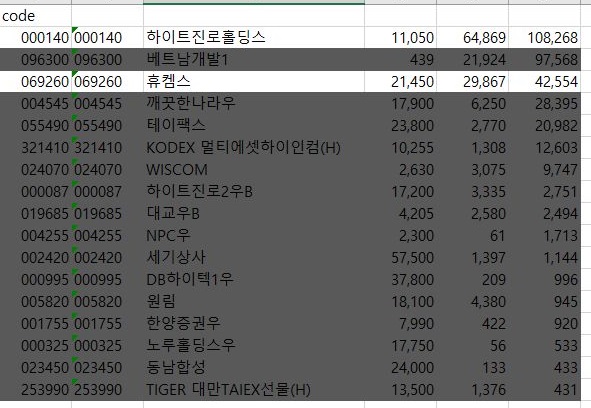Select the cell reading NPC우
591x408 pixels.
click(254, 235)
